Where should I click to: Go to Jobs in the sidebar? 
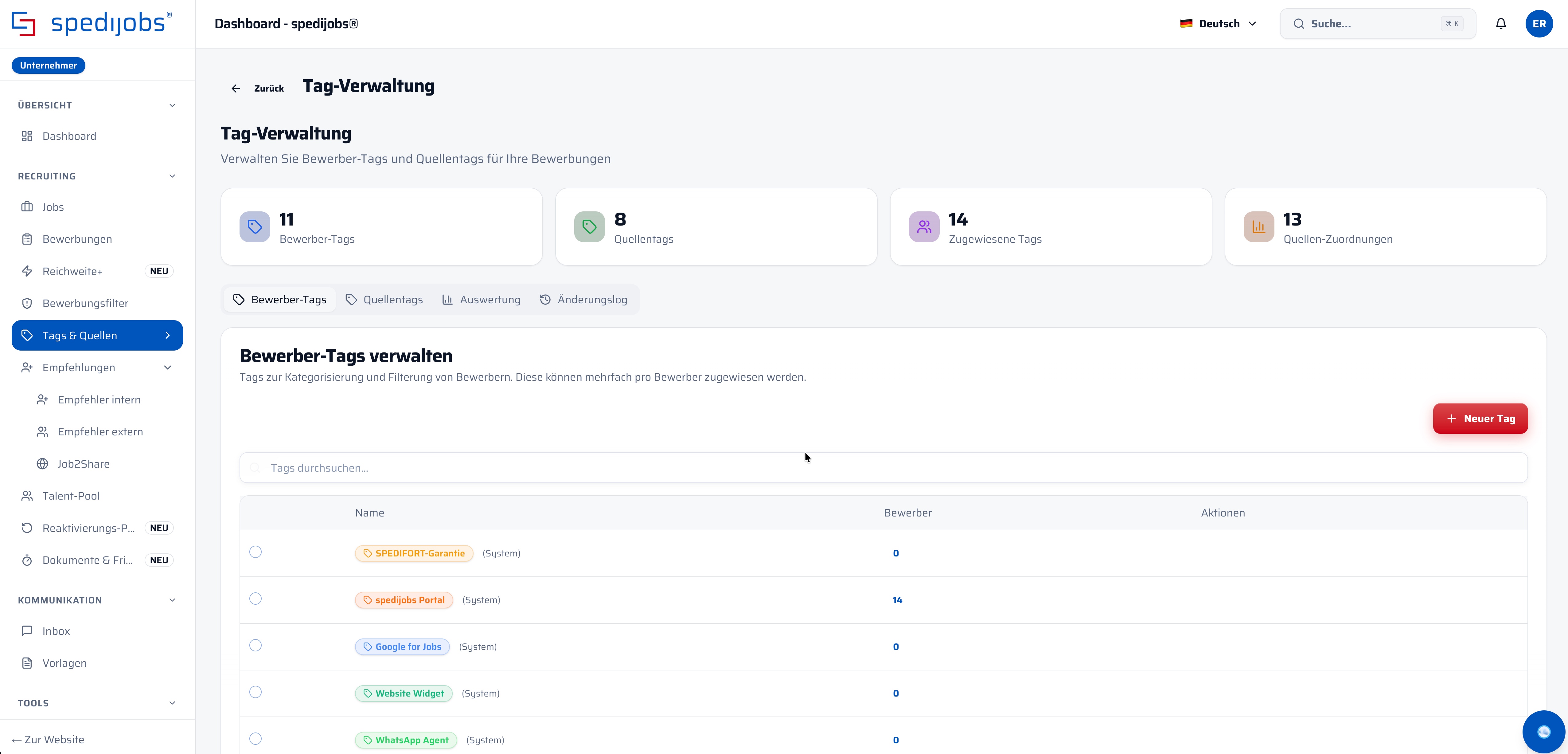coord(97,207)
